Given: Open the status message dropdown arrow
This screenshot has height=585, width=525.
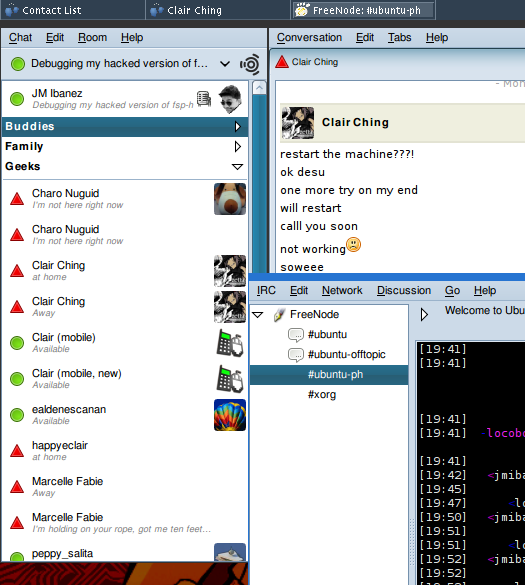Looking at the screenshot, I should [x=225, y=64].
